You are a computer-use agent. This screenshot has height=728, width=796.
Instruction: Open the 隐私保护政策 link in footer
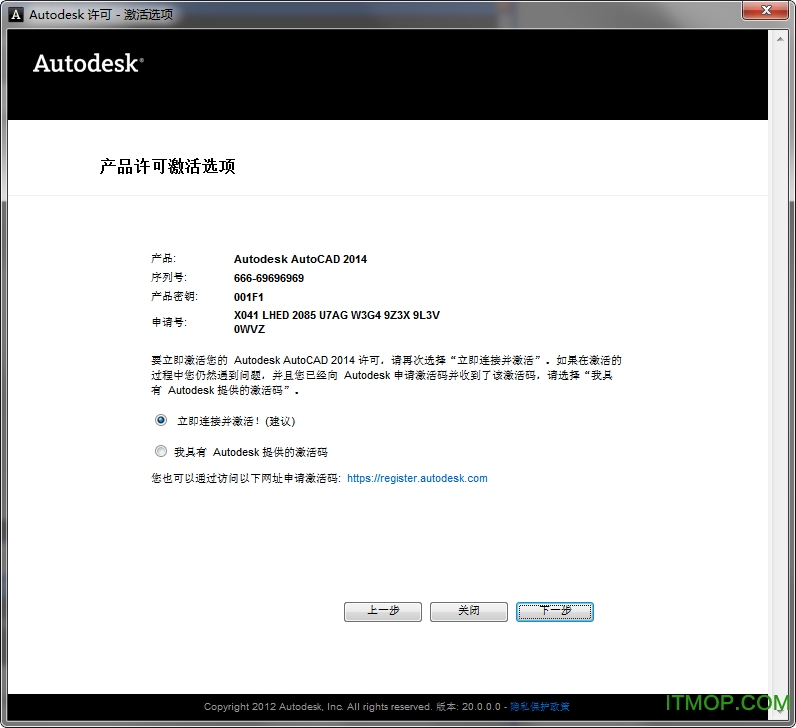coord(540,707)
